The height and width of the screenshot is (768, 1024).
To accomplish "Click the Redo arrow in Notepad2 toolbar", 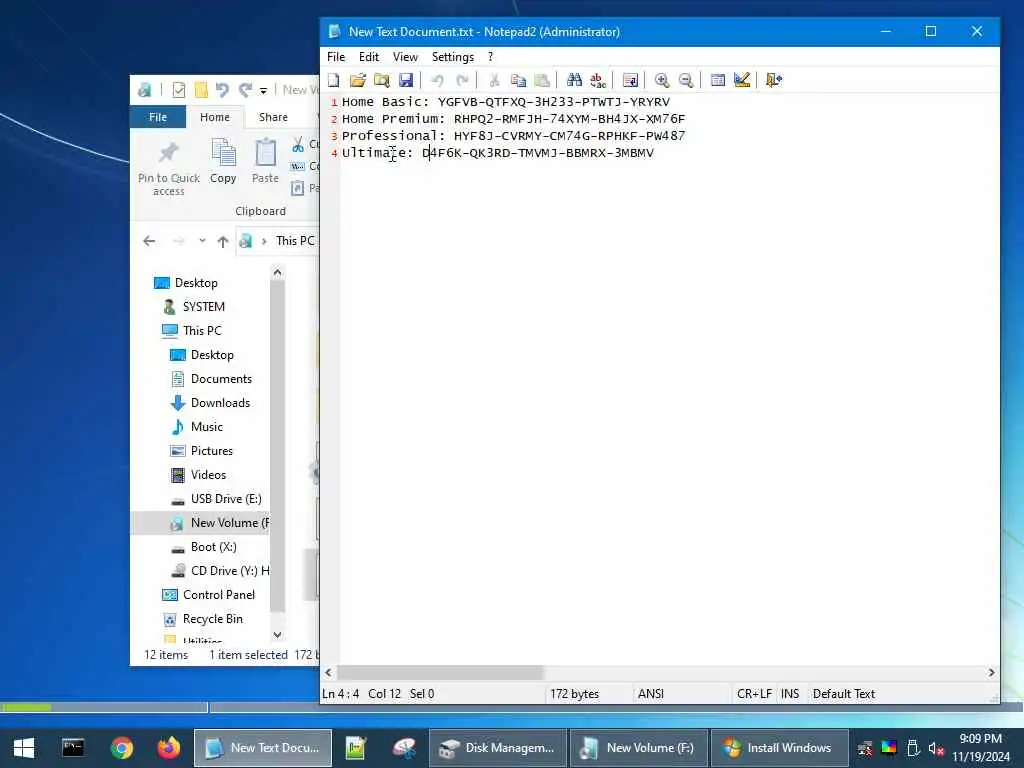I will (462, 80).
